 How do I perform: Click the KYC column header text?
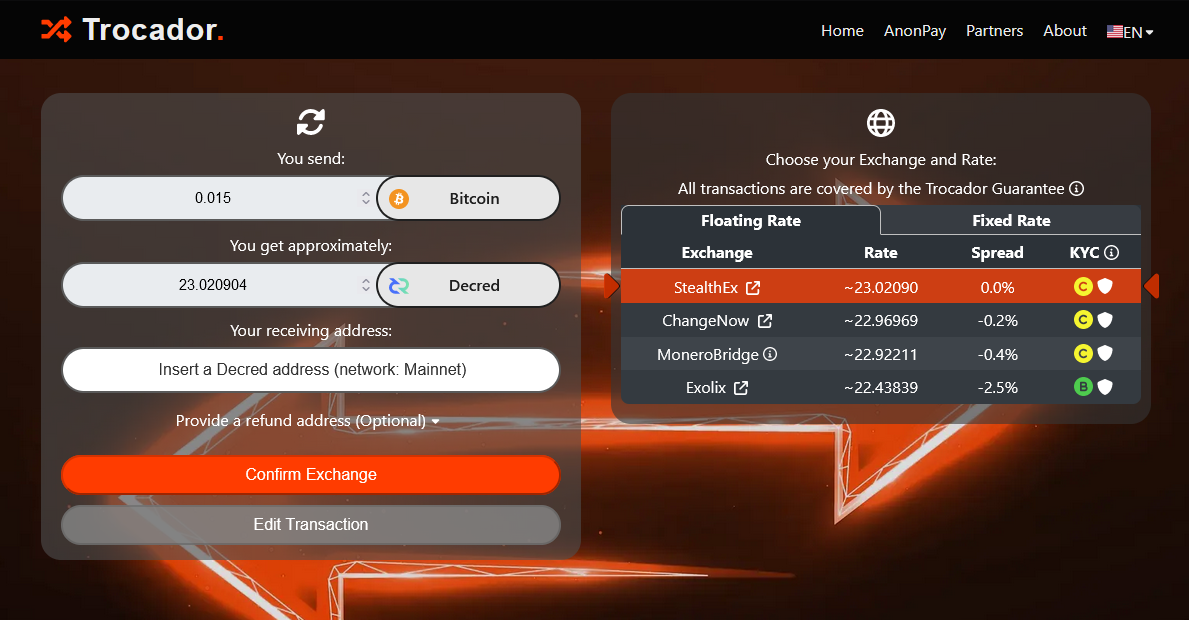point(1084,252)
